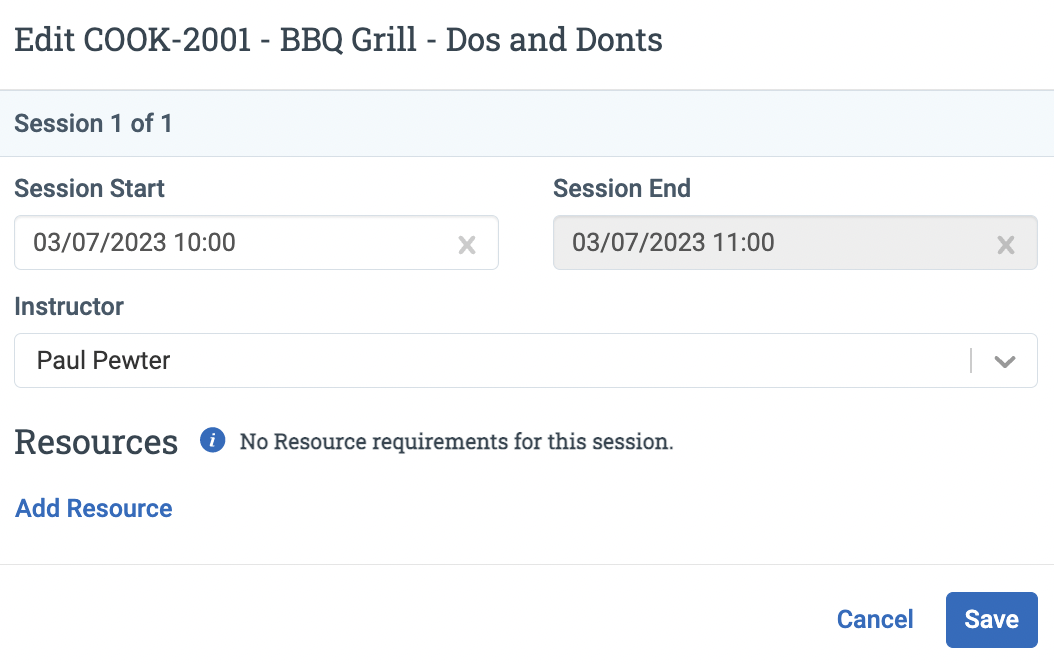Image resolution: width=1054 pixels, height=664 pixels.
Task: Click the Edit COOK-2001 dialog title
Action: (338, 39)
